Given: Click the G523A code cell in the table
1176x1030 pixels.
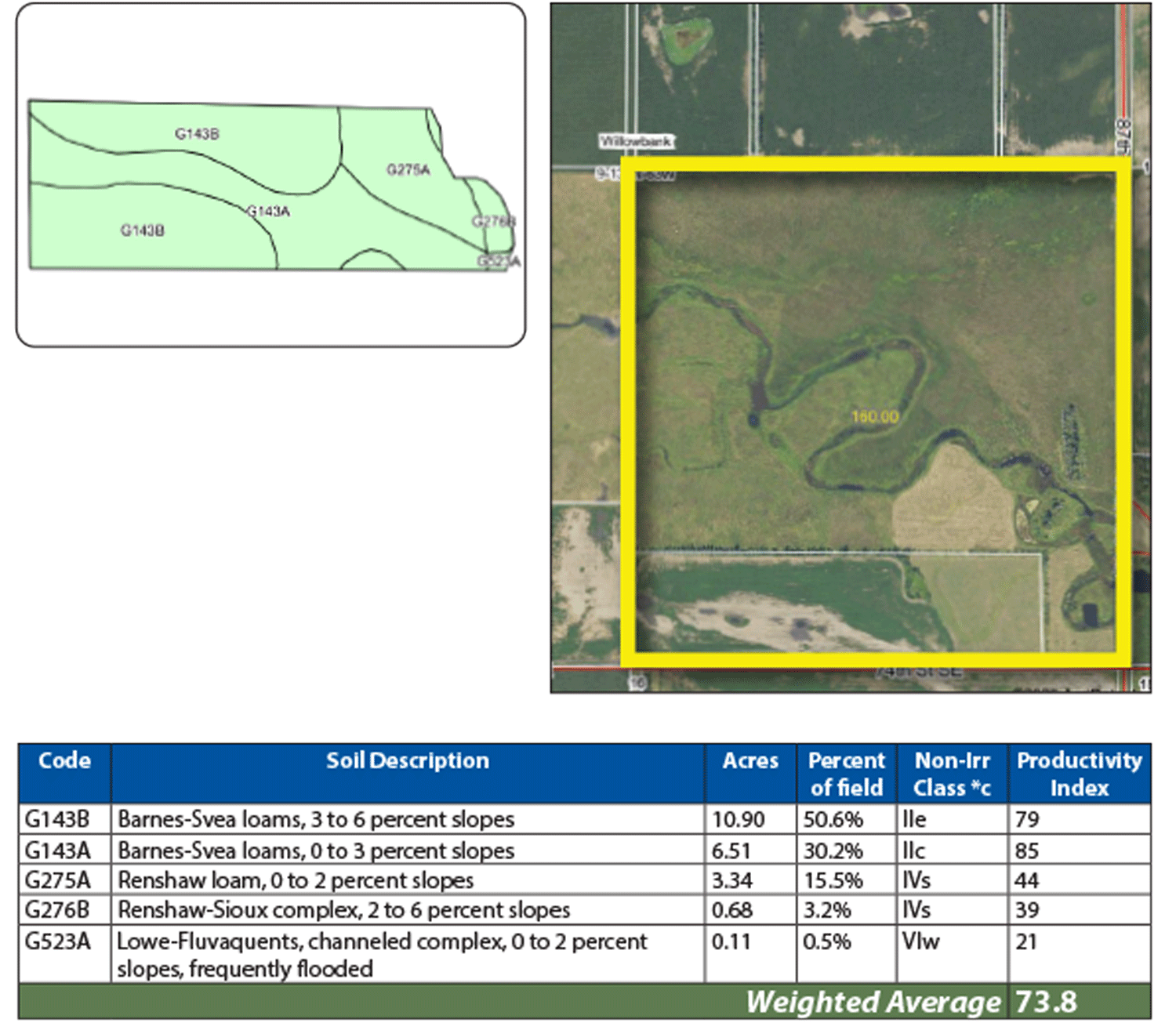Looking at the screenshot, I should pos(57,941).
